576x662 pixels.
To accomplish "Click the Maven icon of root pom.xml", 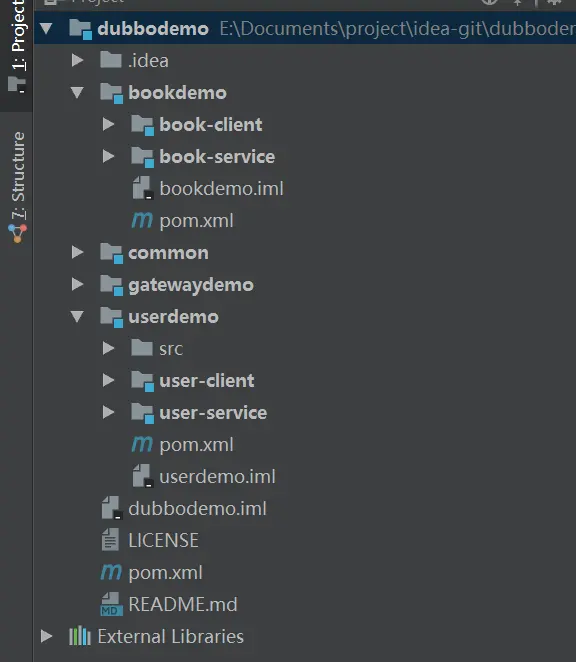I will point(111,572).
